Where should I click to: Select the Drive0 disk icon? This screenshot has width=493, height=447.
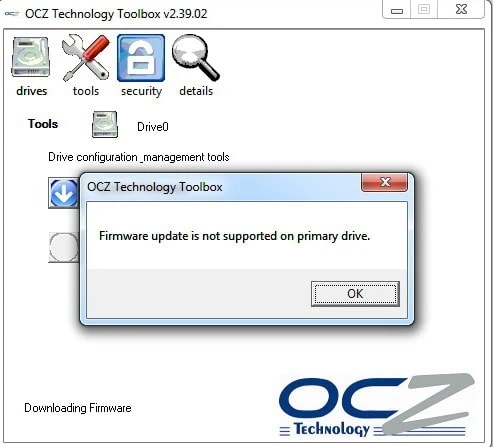105,124
